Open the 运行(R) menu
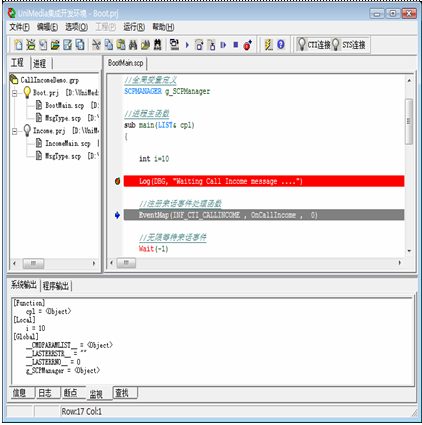 pyautogui.click(x=134, y=27)
